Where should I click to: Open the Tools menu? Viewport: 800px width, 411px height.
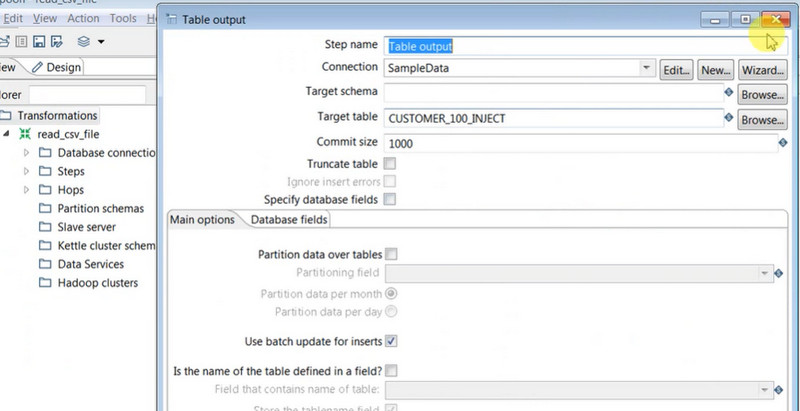pos(123,18)
